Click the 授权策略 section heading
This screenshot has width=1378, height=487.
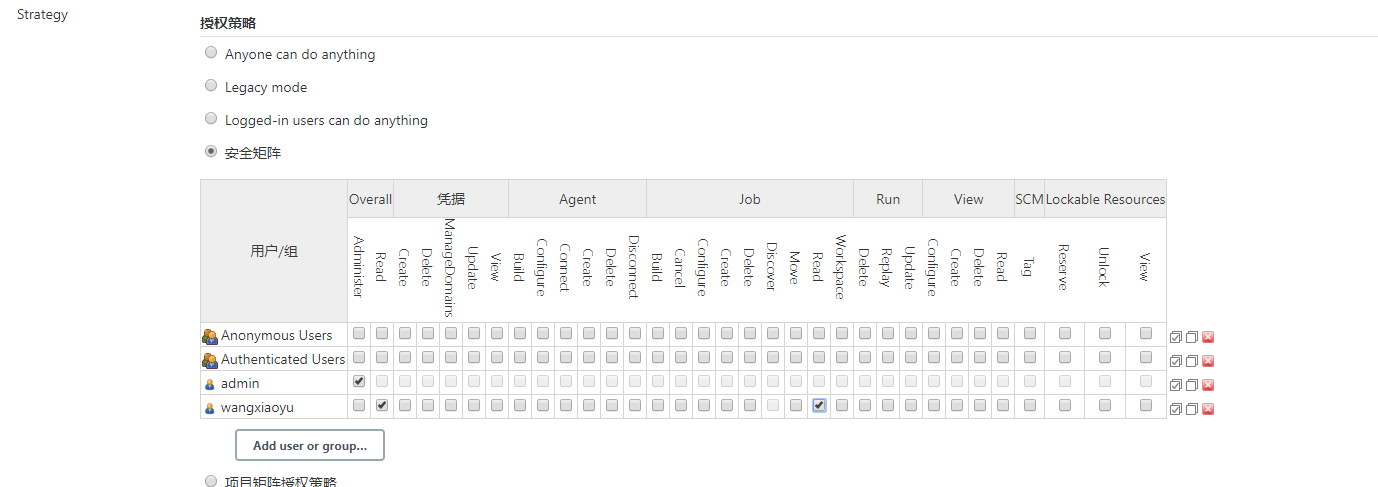(x=228, y=22)
